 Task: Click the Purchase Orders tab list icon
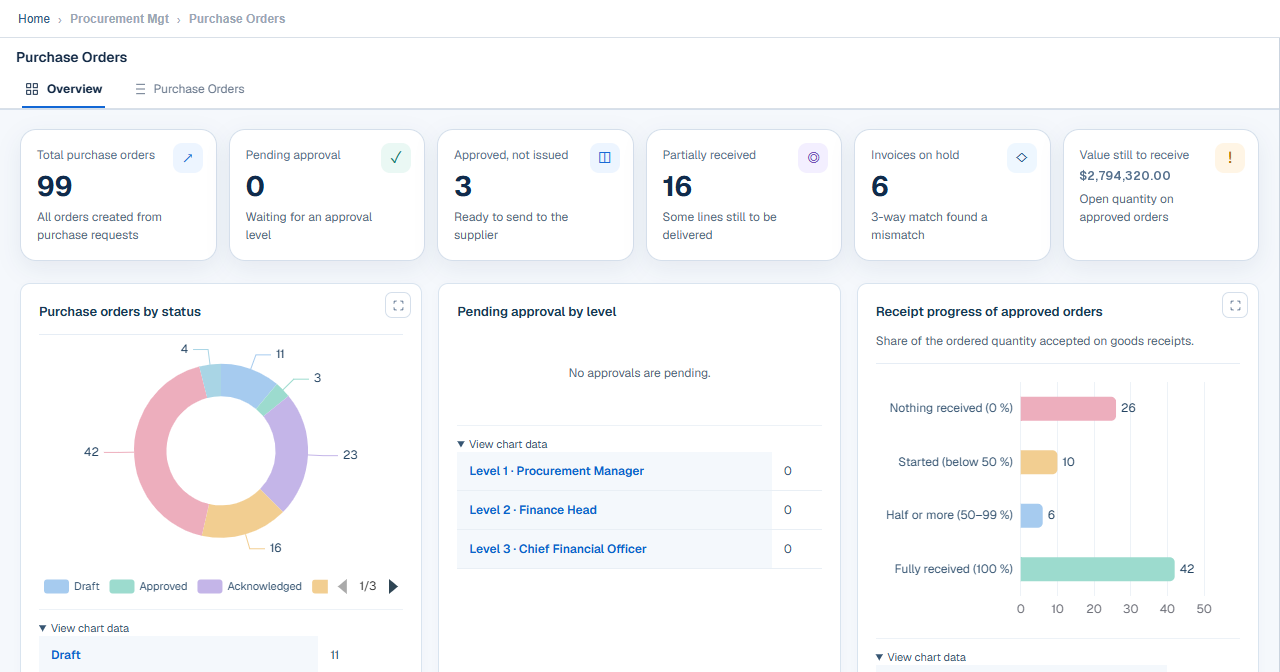click(x=141, y=89)
